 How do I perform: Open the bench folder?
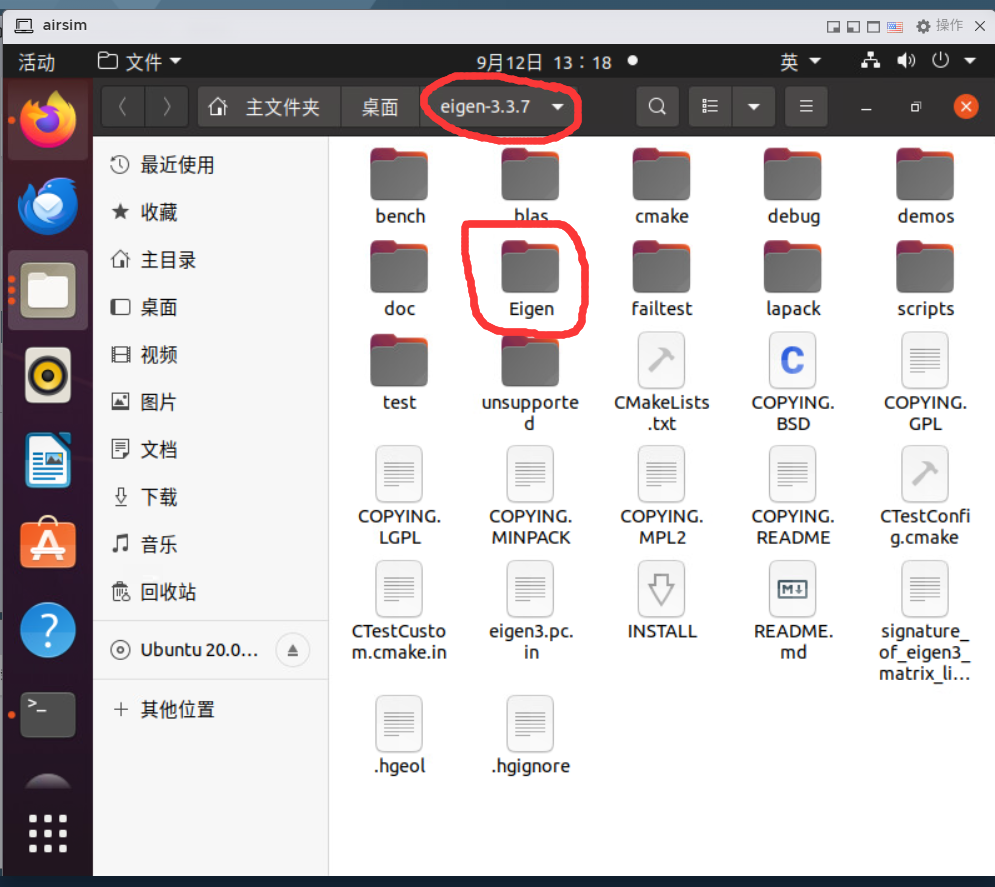tap(399, 187)
